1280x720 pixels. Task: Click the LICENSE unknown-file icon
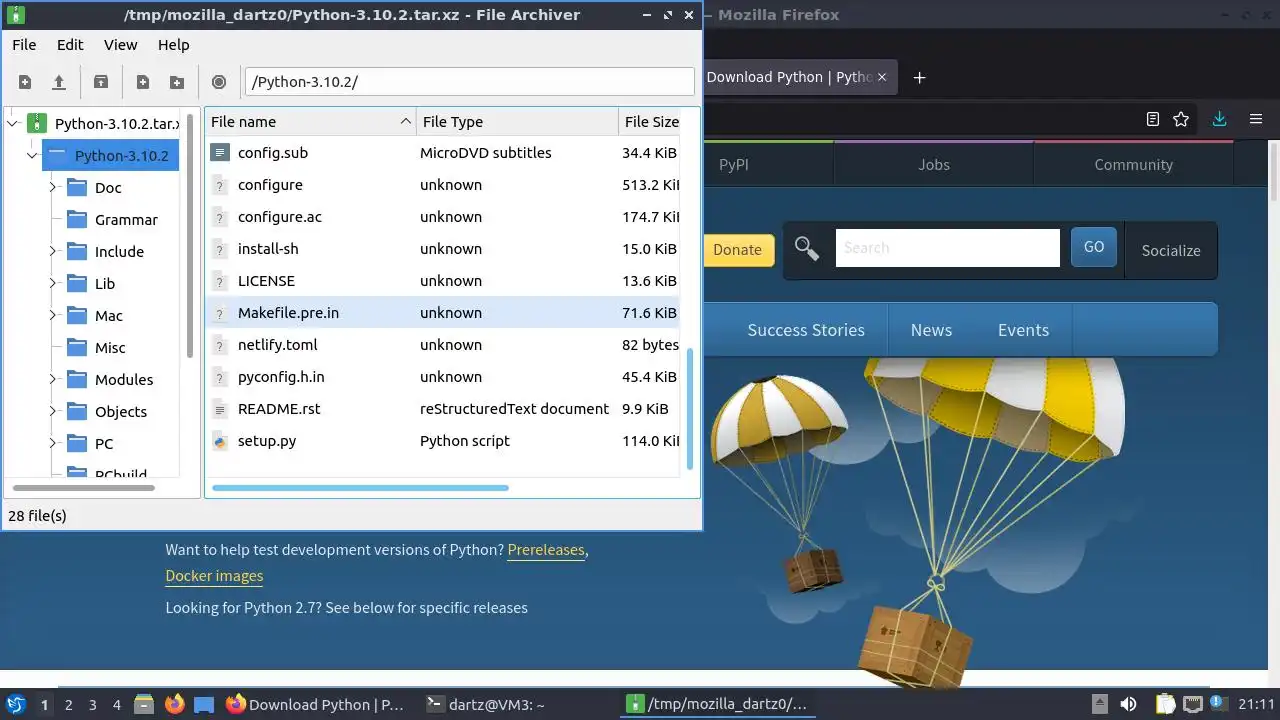[220, 281]
